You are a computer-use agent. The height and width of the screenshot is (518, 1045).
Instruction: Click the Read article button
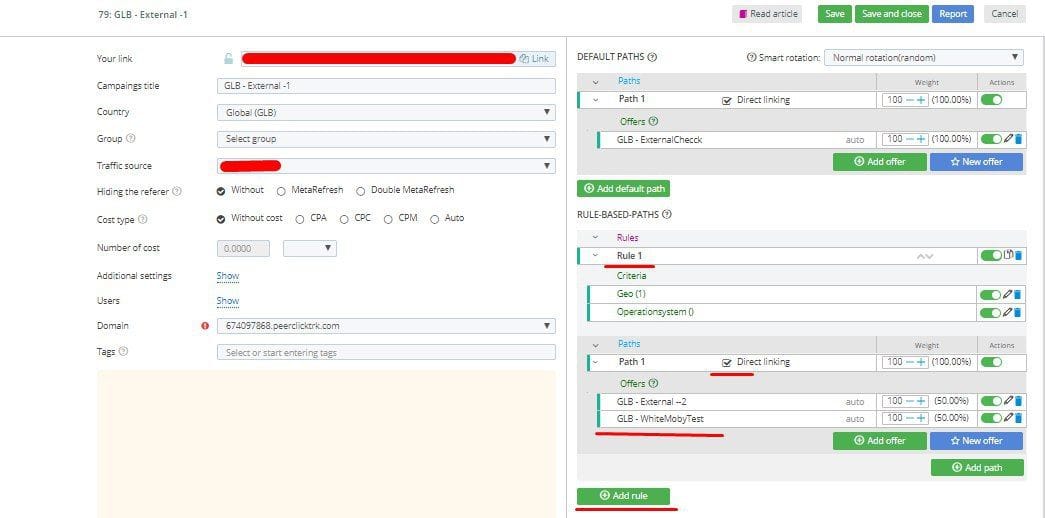pos(768,14)
